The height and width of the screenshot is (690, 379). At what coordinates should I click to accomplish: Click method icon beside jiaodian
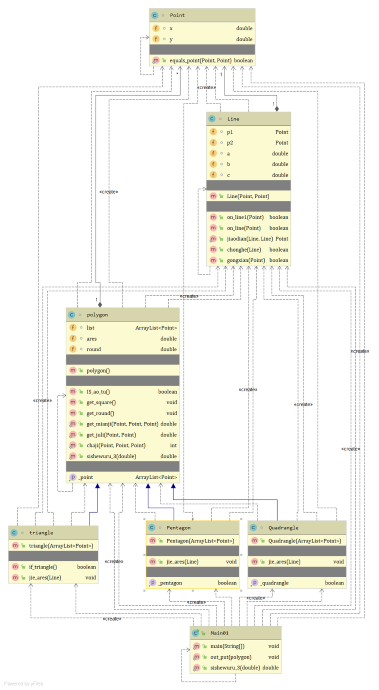(x=213, y=239)
